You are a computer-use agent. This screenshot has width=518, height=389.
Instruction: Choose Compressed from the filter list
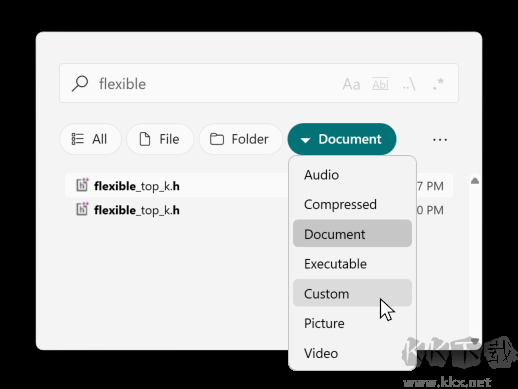pos(352,204)
